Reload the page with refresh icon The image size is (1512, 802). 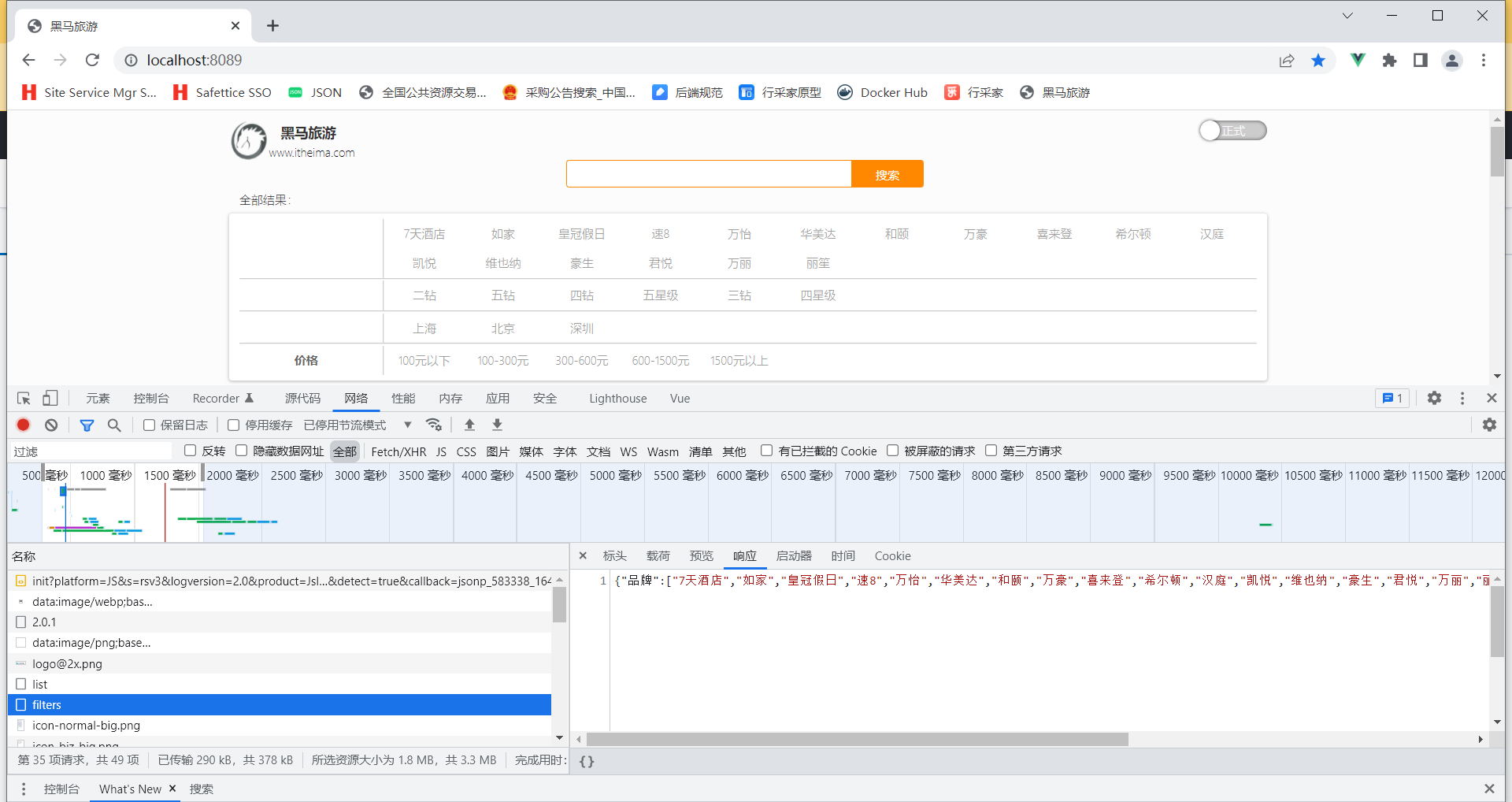point(92,60)
